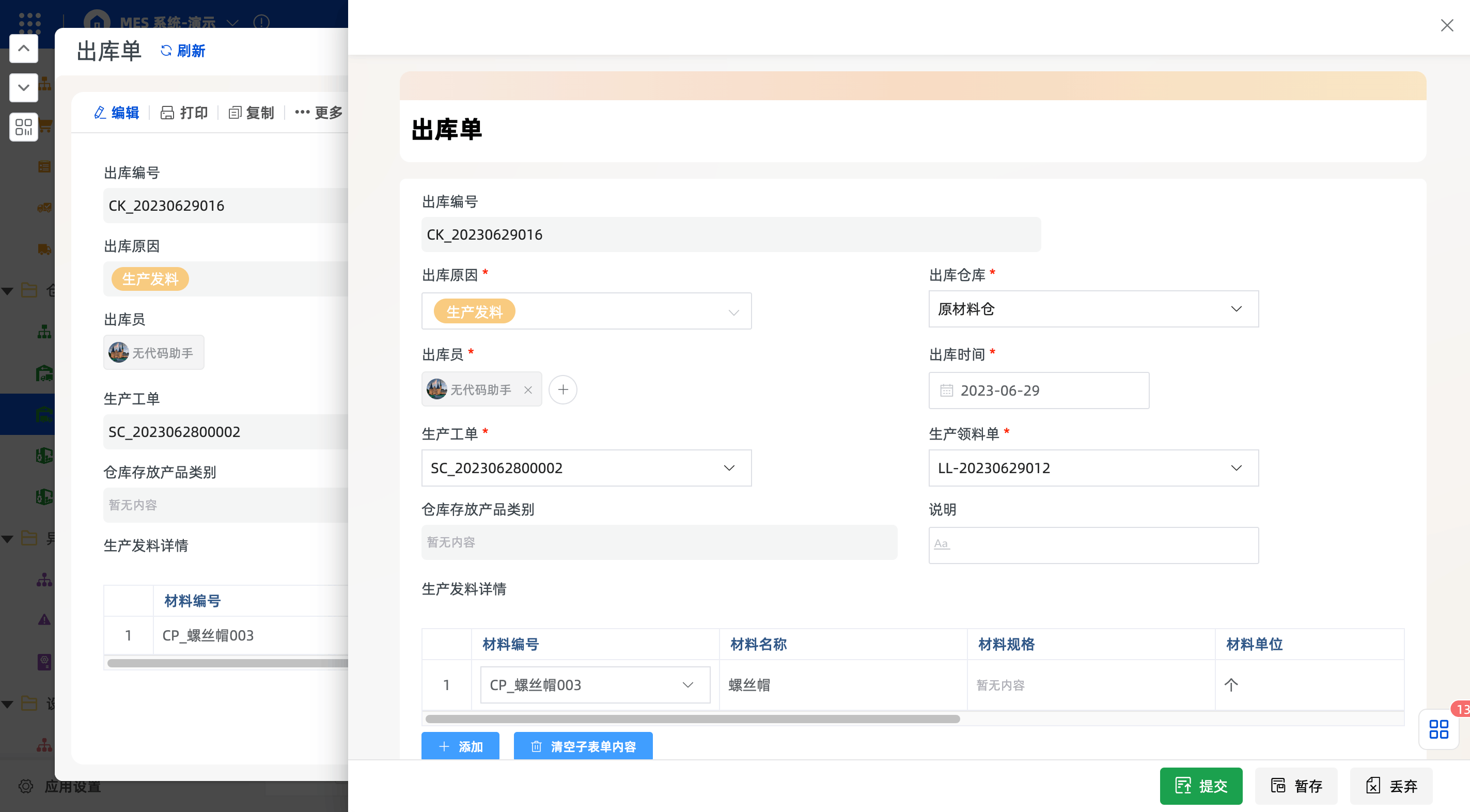Screen dimensions: 1470x812
Task: Click the 暂存 save draft button
Action: click(1296, 786)
